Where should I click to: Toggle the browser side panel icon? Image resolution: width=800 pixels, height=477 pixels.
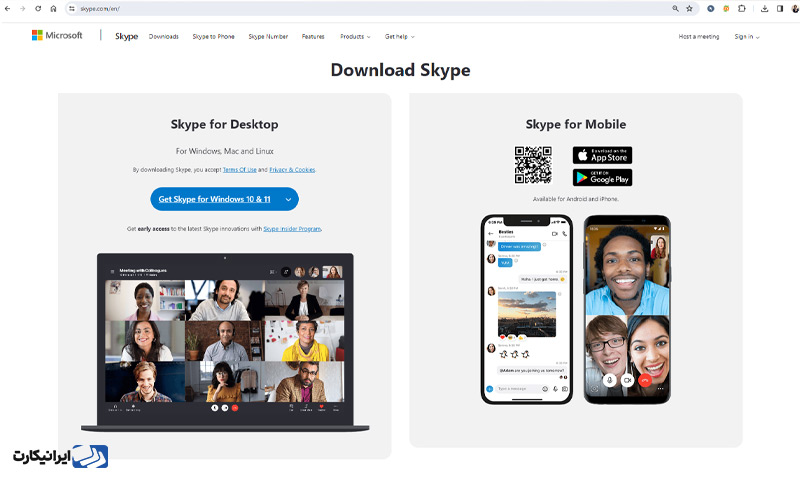click(780, 9)
